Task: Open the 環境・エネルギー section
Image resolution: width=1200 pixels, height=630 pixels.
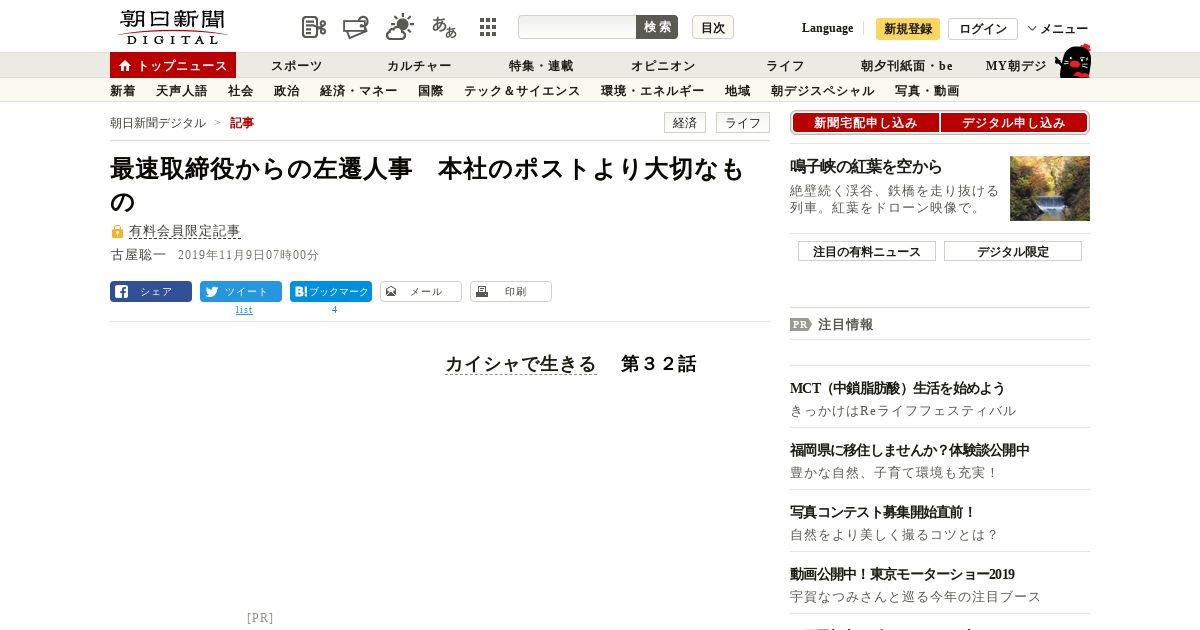Action: [653, 91]
